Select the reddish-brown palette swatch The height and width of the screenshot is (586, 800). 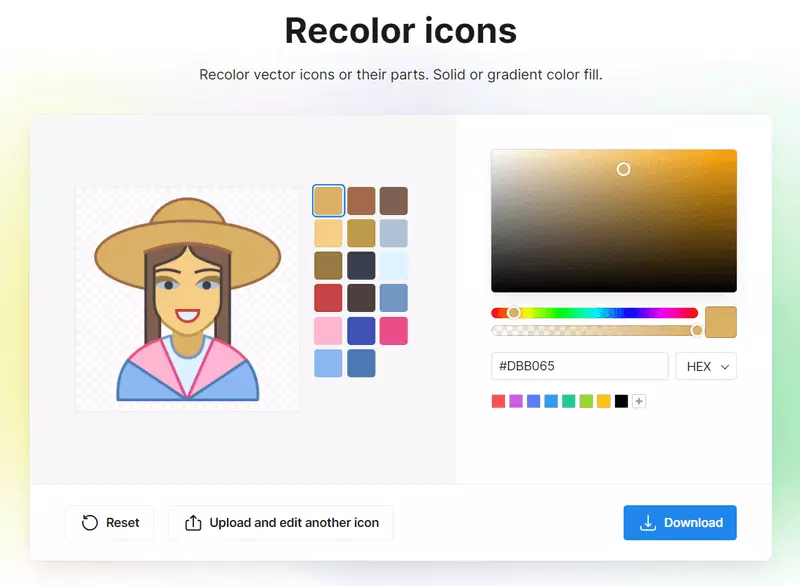click(x=361, y=201)
